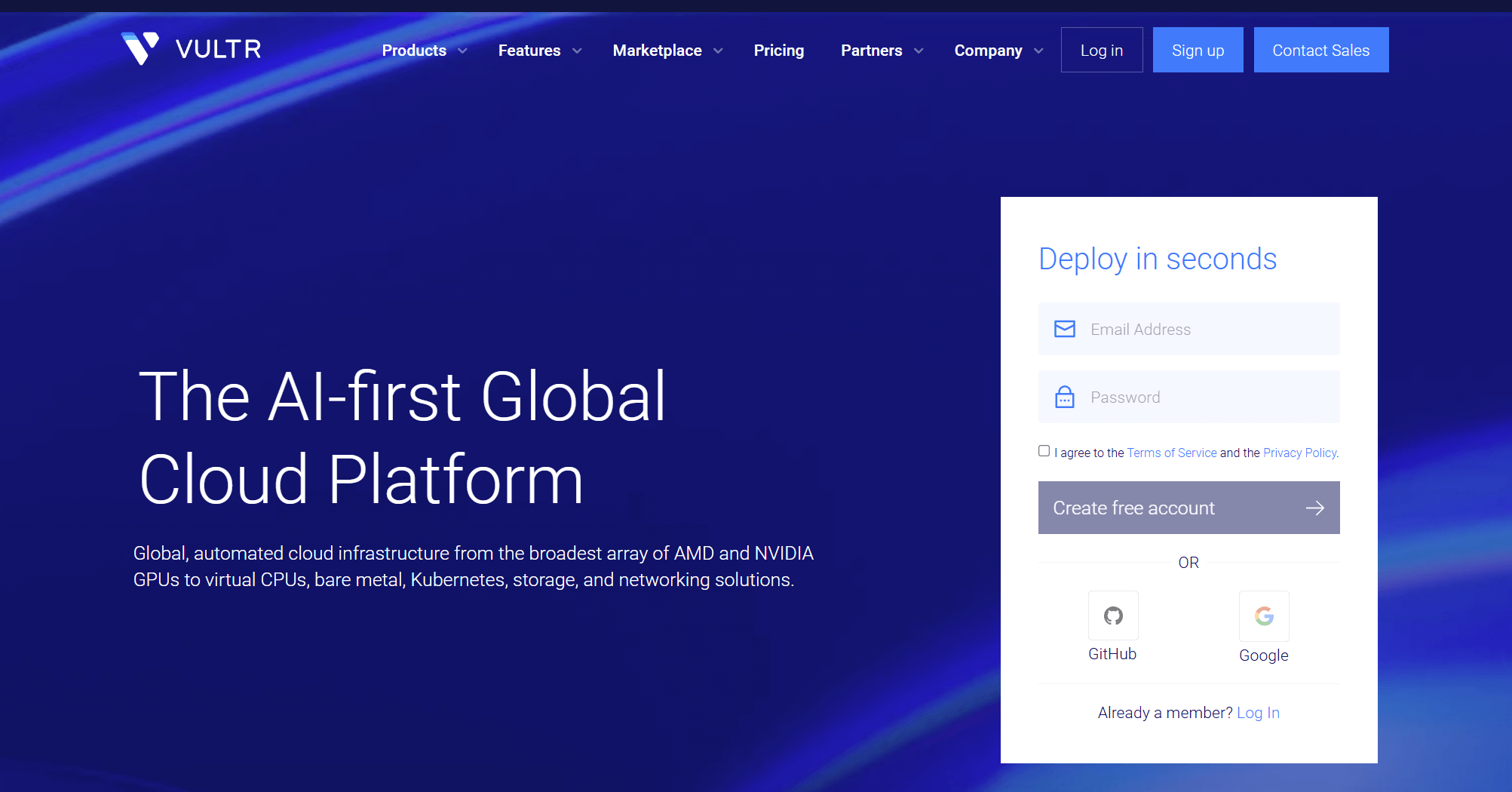
Task: Open the Company dropdown
Action: click(x=989, y=50)
